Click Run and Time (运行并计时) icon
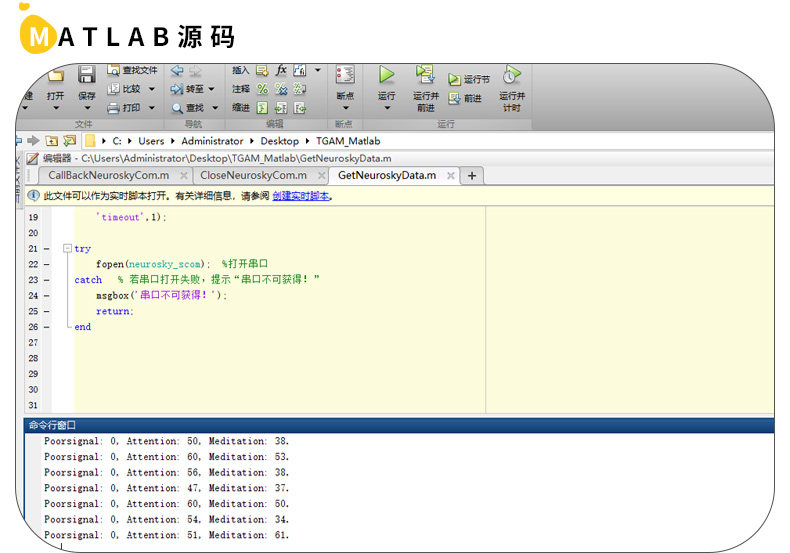The width and height of the screenshot is (790, 553). [511, 75]
